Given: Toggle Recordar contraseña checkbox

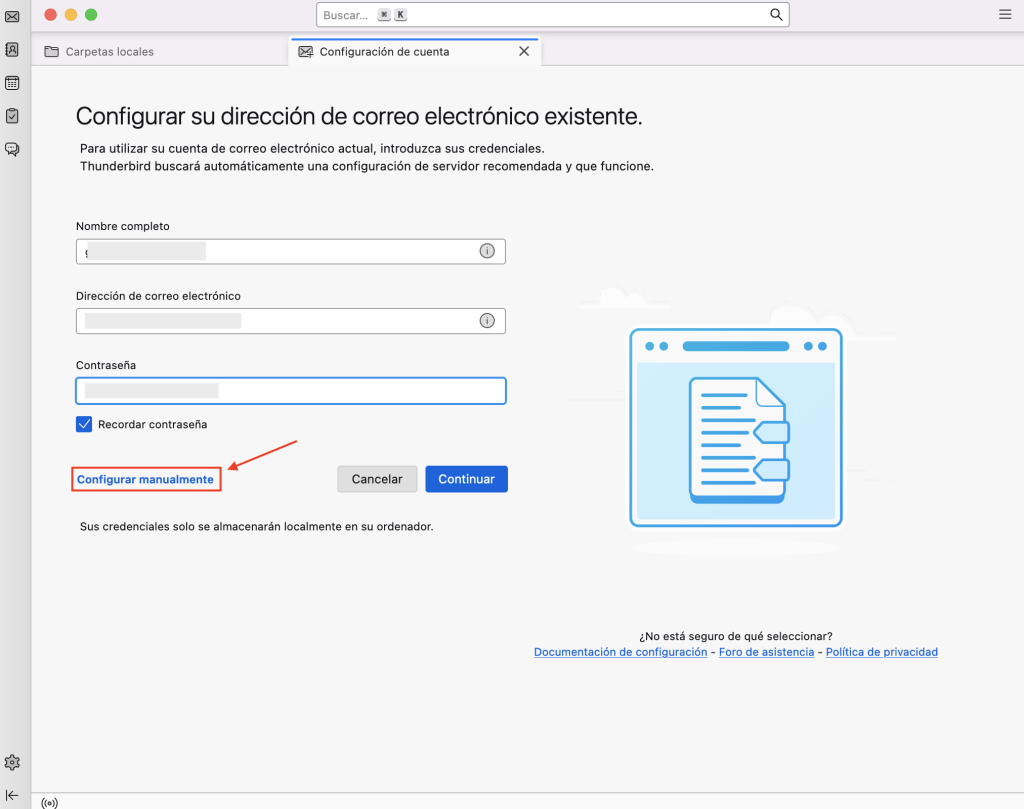Looking at the screenshot, I should 84,424.
